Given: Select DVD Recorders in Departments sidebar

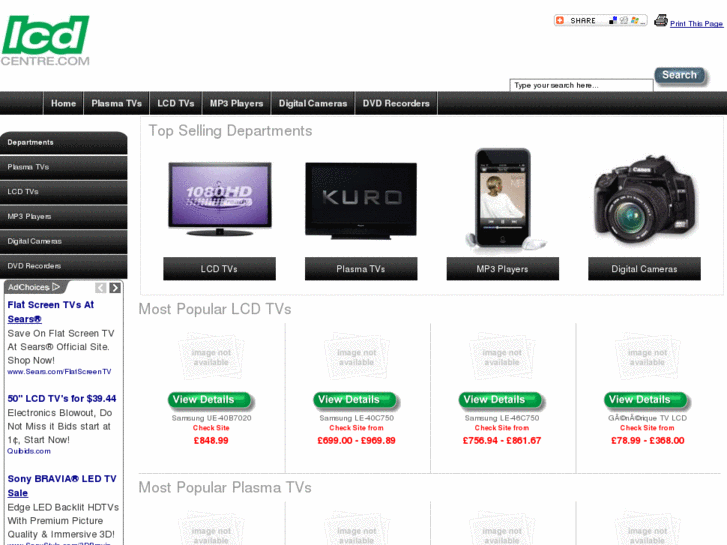Looking at the screenshot, I should 64,266.
